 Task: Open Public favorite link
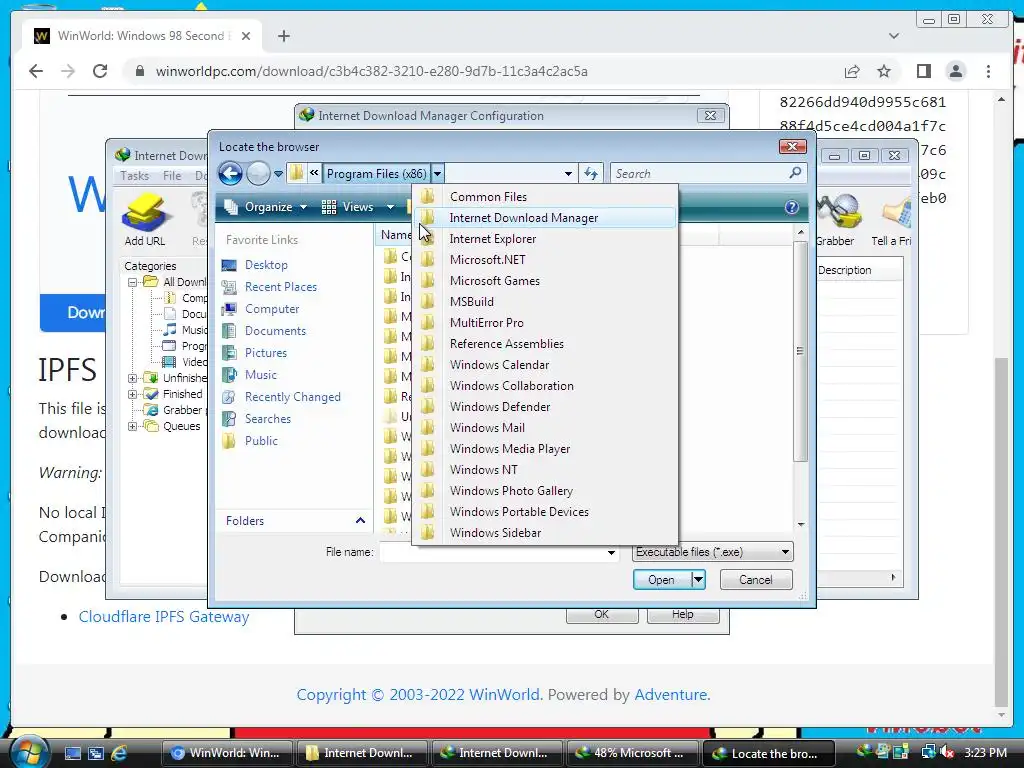pyautogui.click(x=261, y=441)
